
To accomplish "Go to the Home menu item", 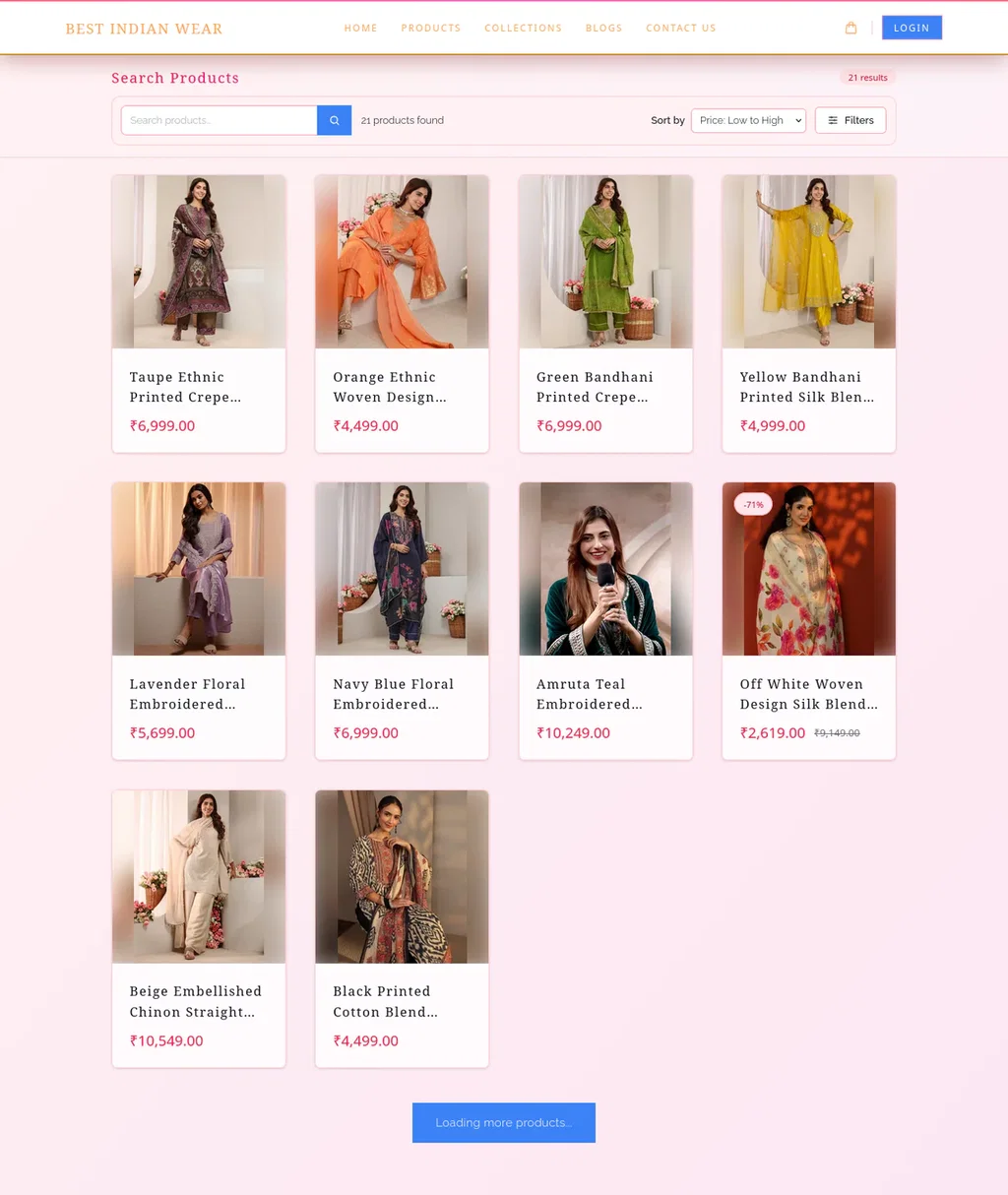I will (x=360, y=28).
